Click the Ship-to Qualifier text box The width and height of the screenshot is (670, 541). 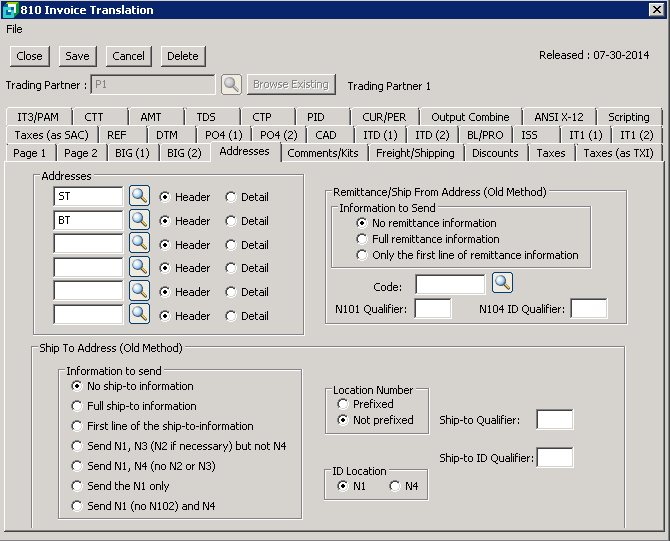click(554, 420)
